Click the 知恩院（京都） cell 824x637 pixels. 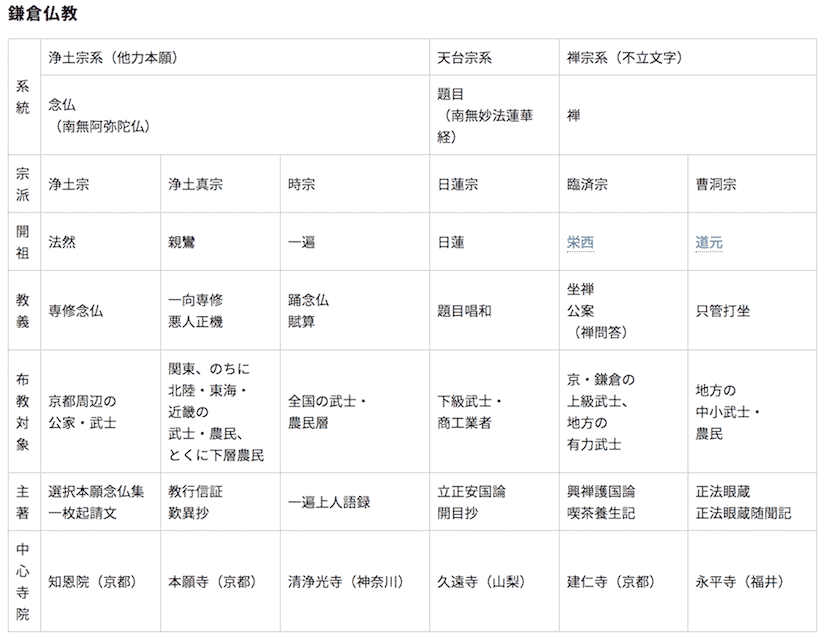point(100,581)
